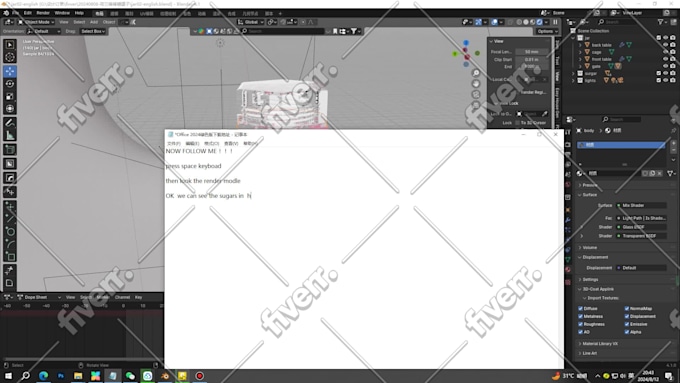Open Dope Sheet mode selector

click(39, 297)
